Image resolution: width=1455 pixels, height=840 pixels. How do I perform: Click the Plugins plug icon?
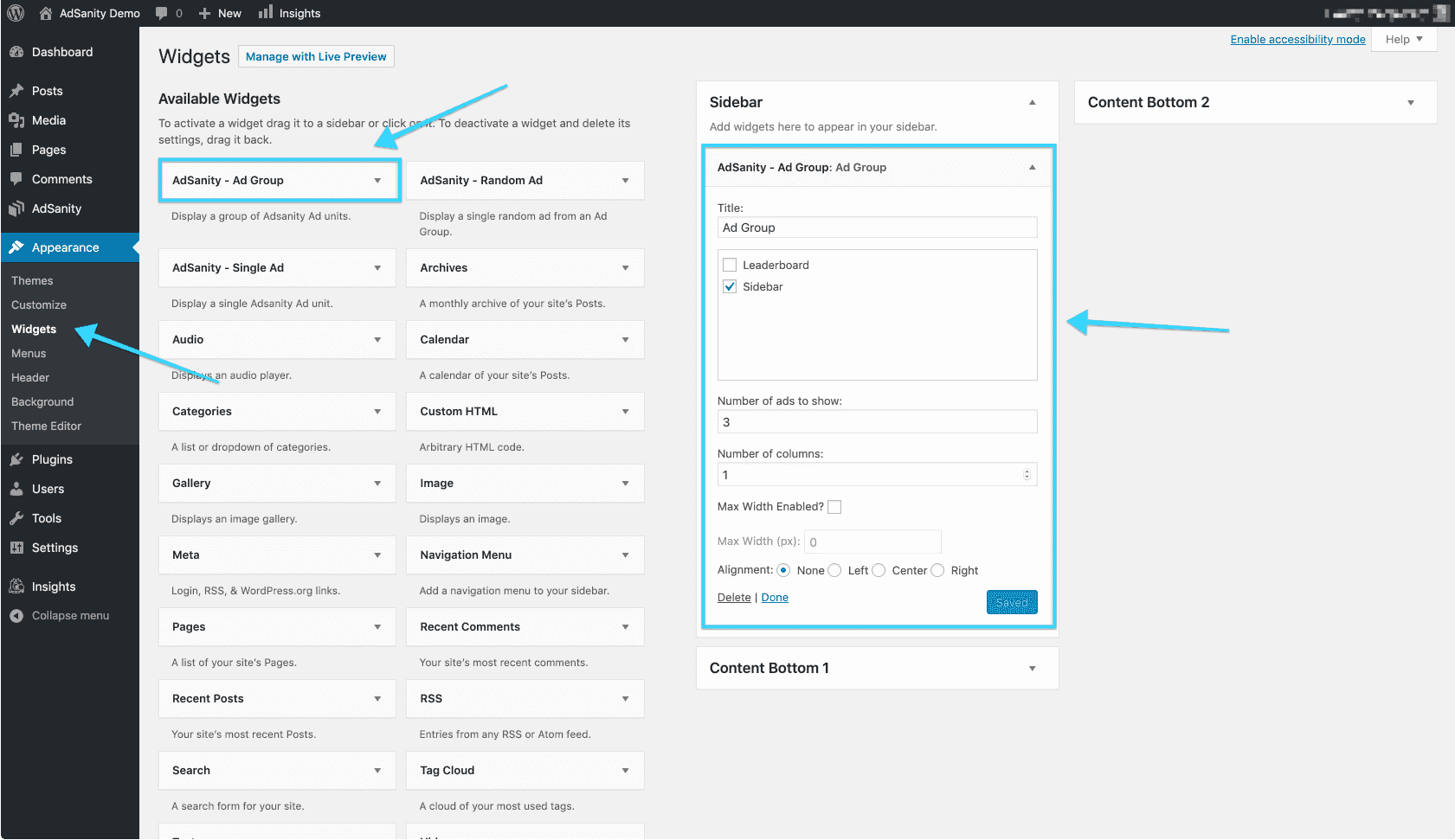16,459
